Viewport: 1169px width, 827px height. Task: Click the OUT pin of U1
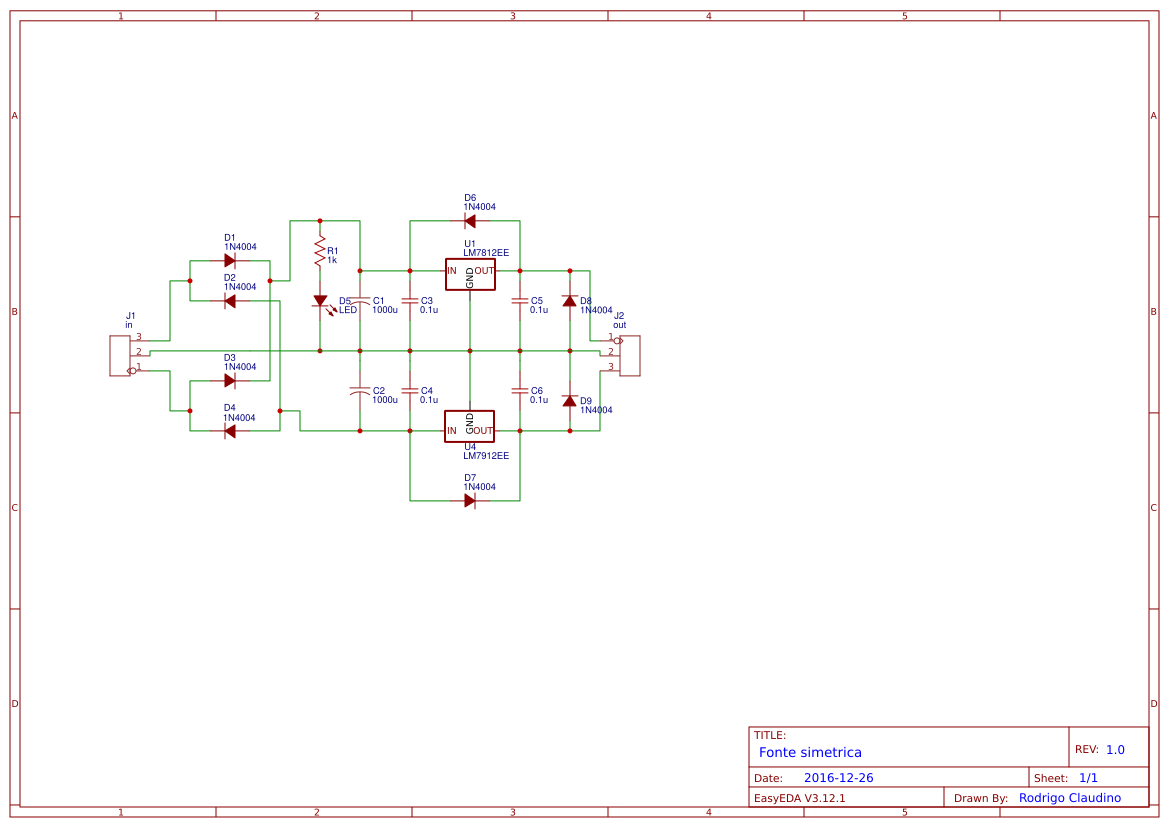485,271
